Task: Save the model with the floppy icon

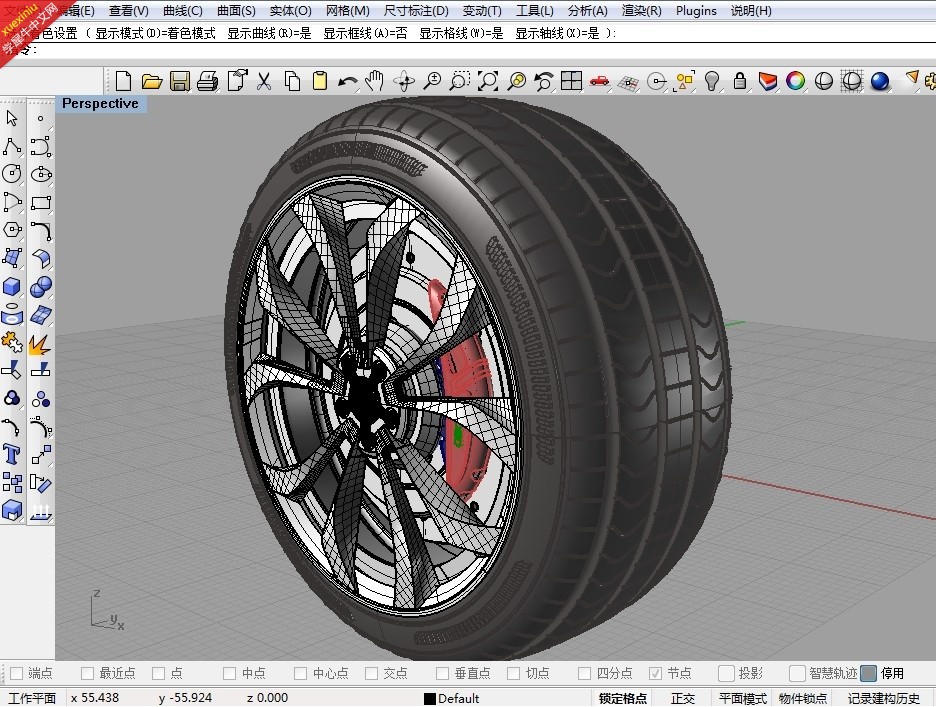Action: (180, 81)
